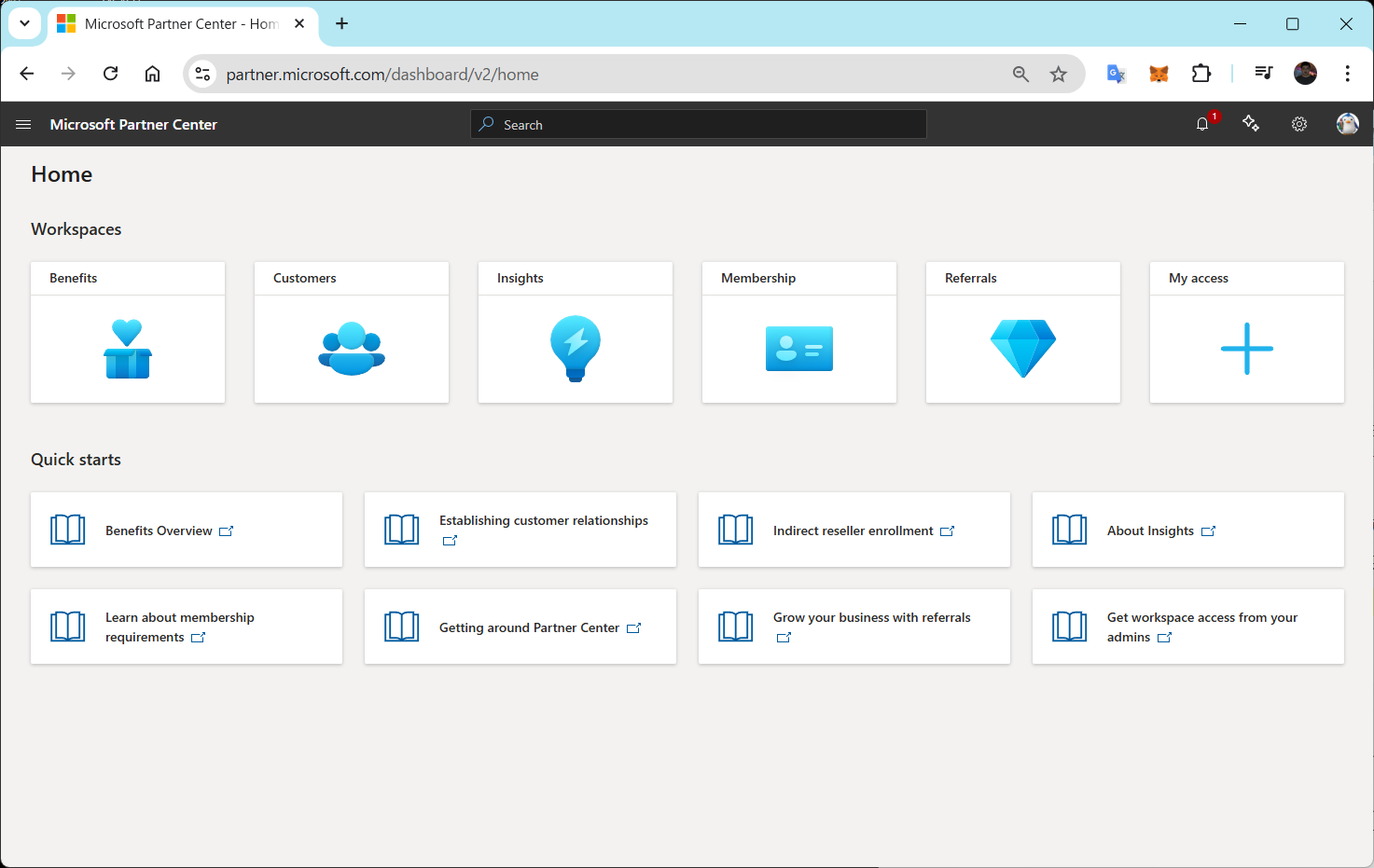The image size is (1374, 868).
Task: Open the notifications bell
Action: coord(1201,123)
